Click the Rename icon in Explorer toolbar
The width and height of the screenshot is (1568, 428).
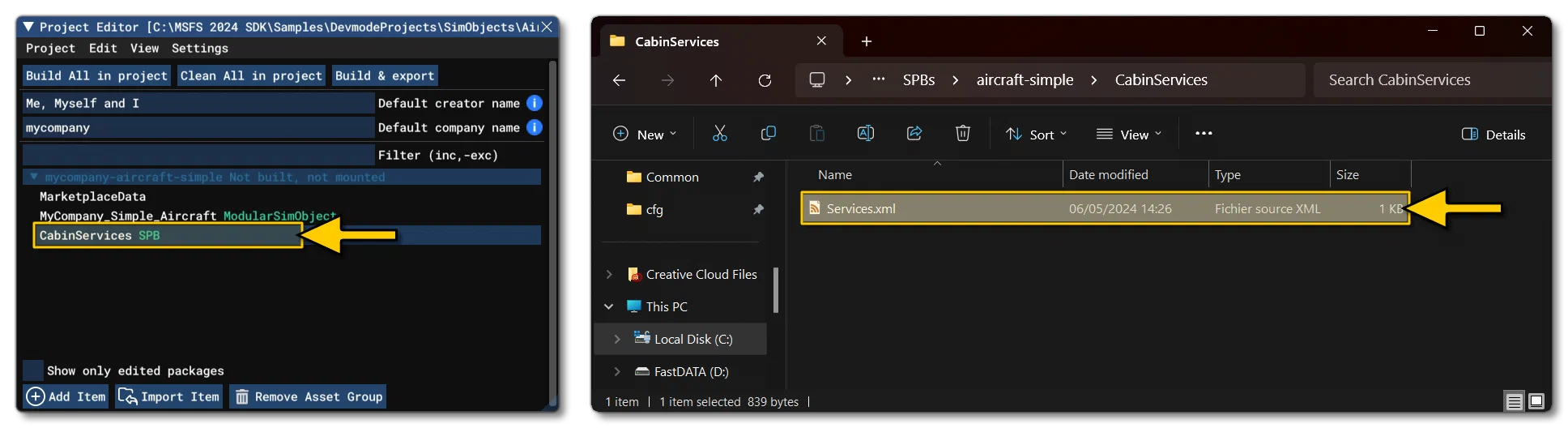(x=865, y=134)
